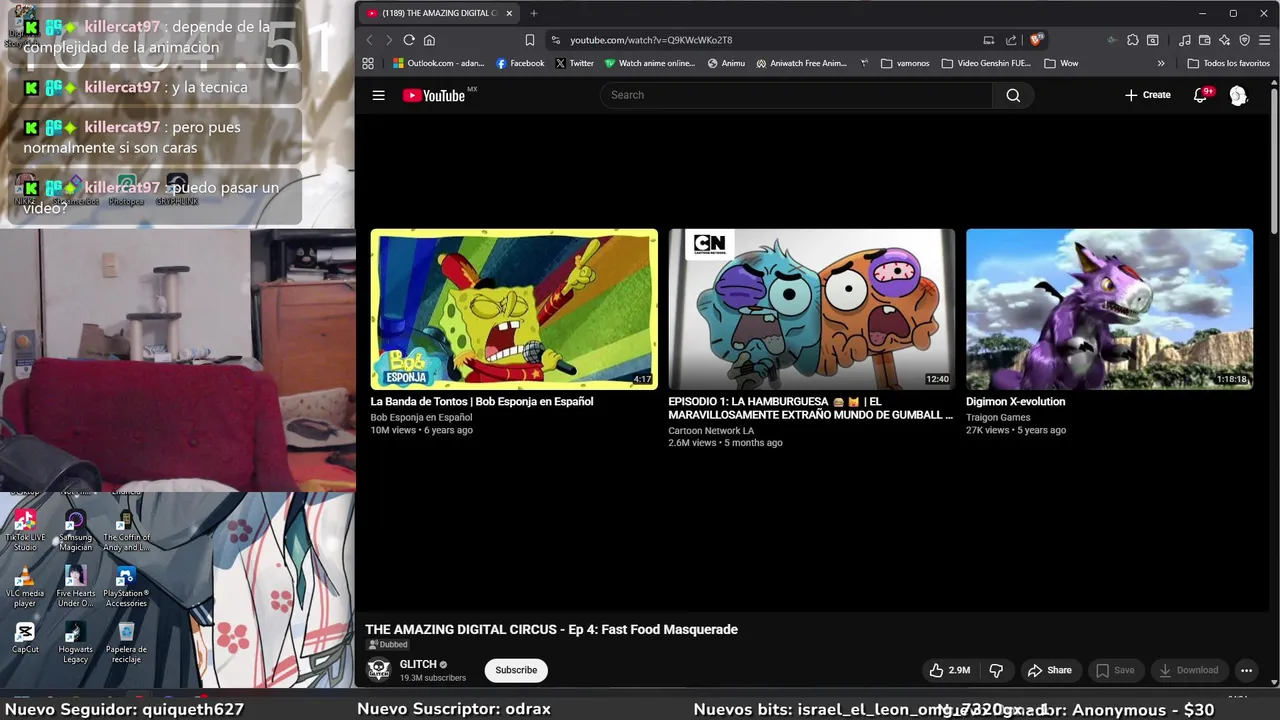Bookmark this page with the bookmark icon
The image size is (1280, 720).
tap(530, 40)
